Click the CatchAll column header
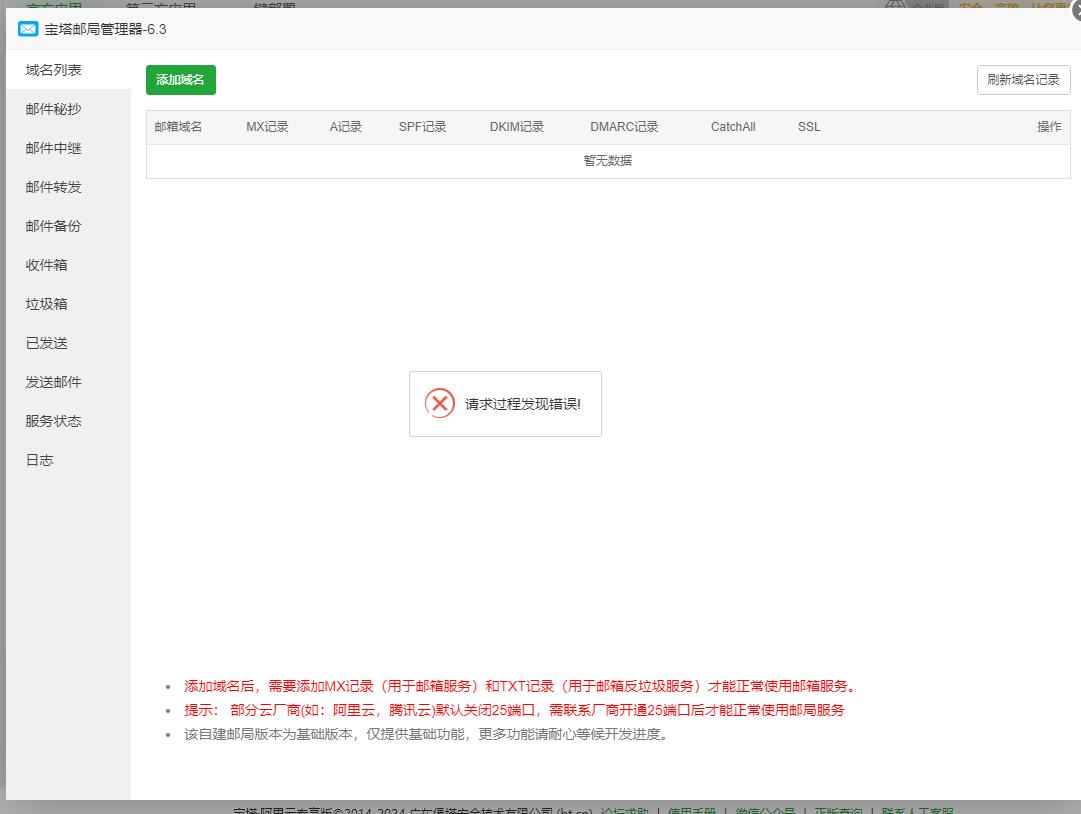The width and height of the screenshot is (1081, 814). click(734, 127)
